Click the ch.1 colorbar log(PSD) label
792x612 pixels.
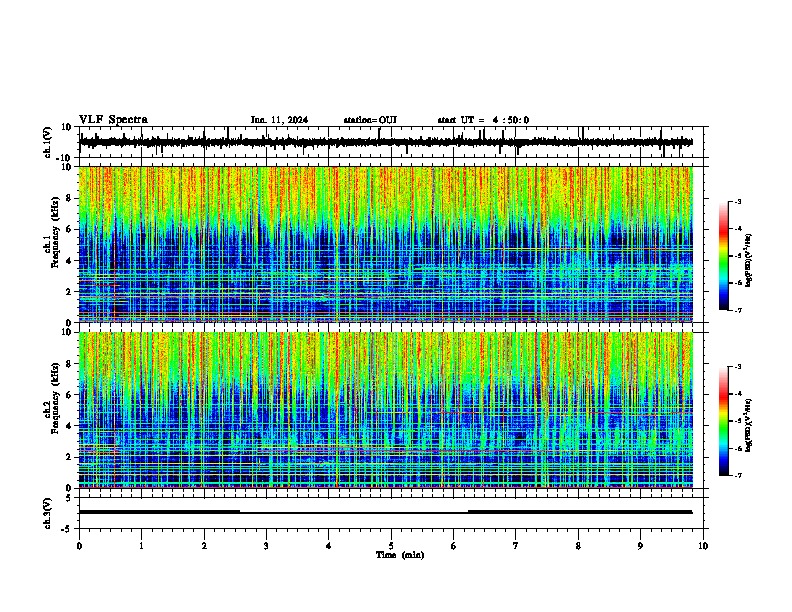[x=749, y=261]
